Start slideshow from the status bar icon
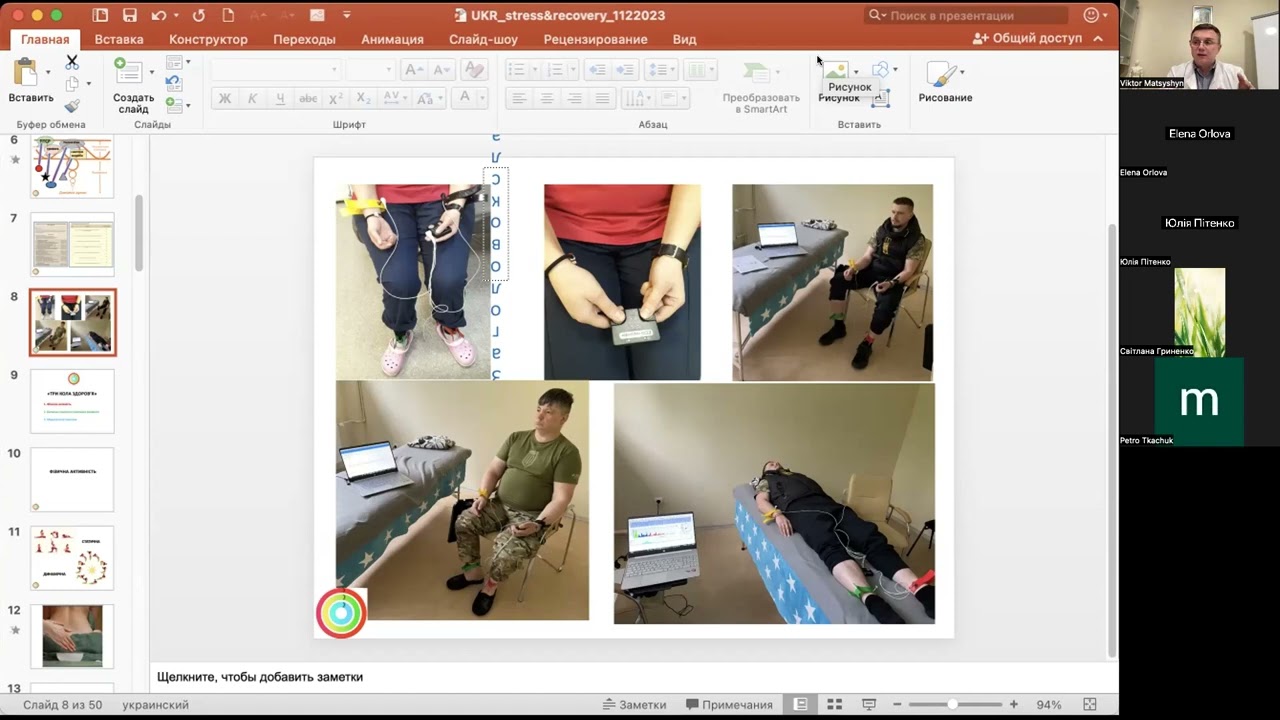This screenshot has width=1280, height=720. click(869, 705)
